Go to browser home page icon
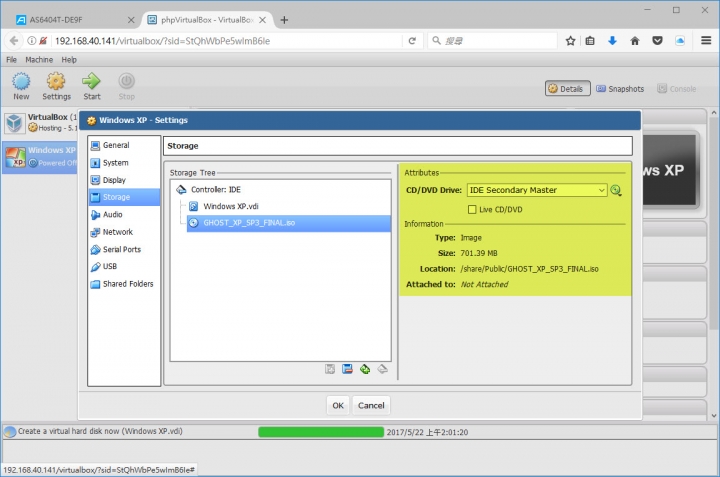The height and width of the screenshot is (477, 720). [635, 41]
